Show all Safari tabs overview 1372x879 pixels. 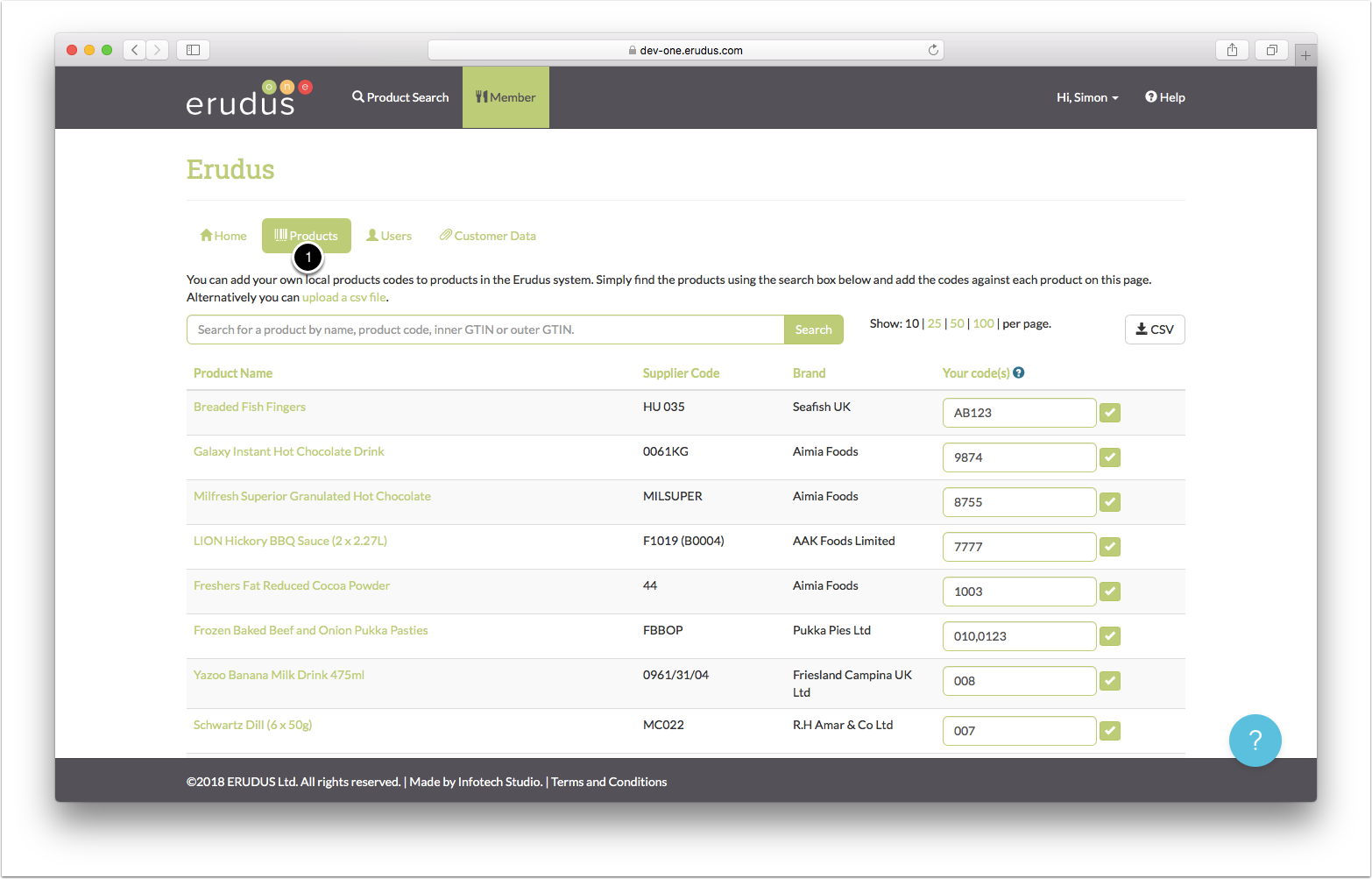click(x=1271, y=50)
